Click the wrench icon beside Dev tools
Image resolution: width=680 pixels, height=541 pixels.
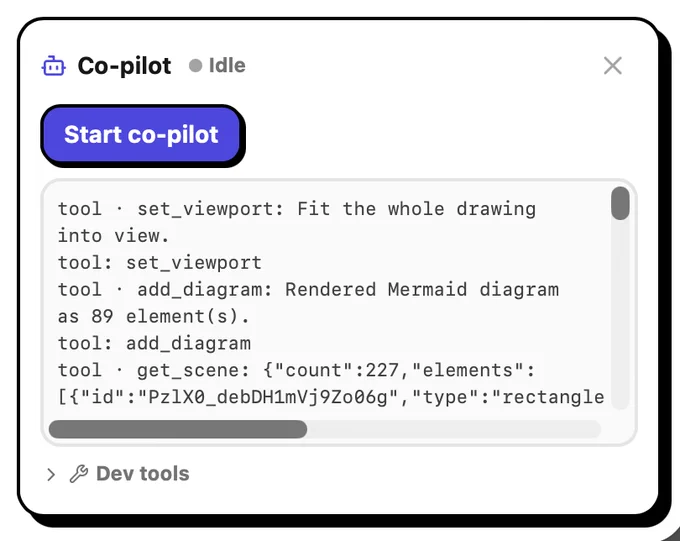click(x=79, y=474)
